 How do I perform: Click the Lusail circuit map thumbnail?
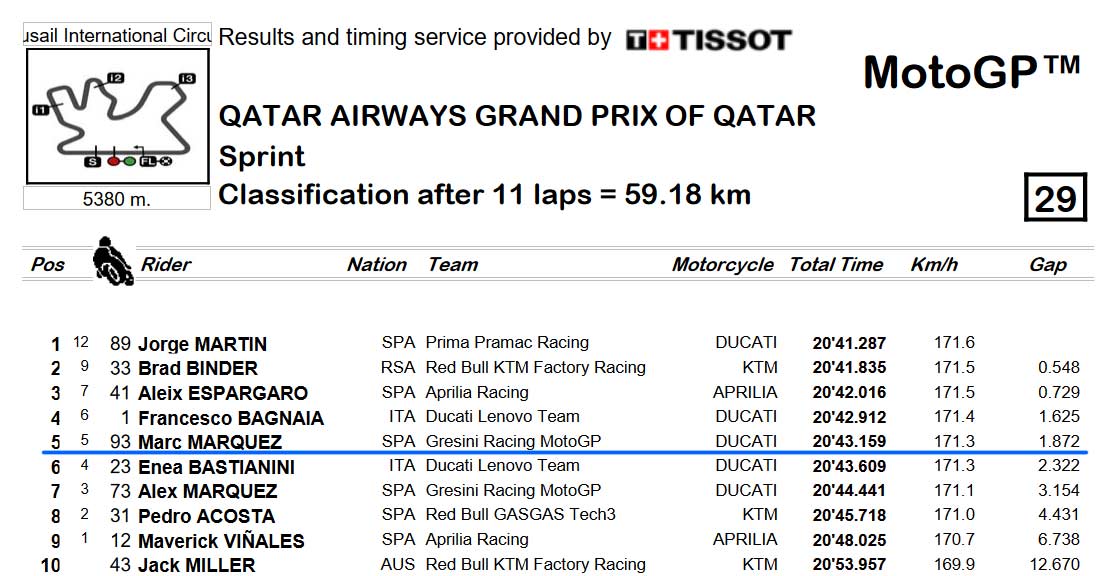117,116
